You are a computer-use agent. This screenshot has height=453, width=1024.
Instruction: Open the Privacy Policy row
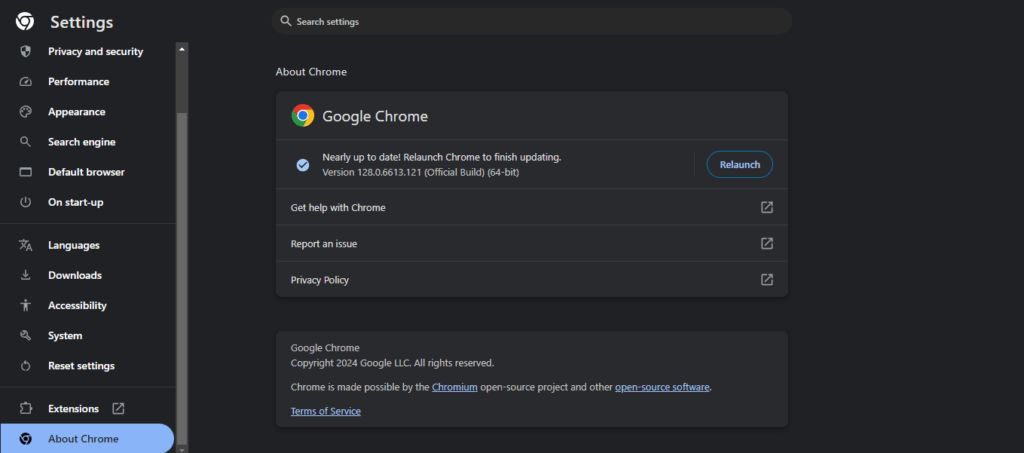[x=532, y=280]
